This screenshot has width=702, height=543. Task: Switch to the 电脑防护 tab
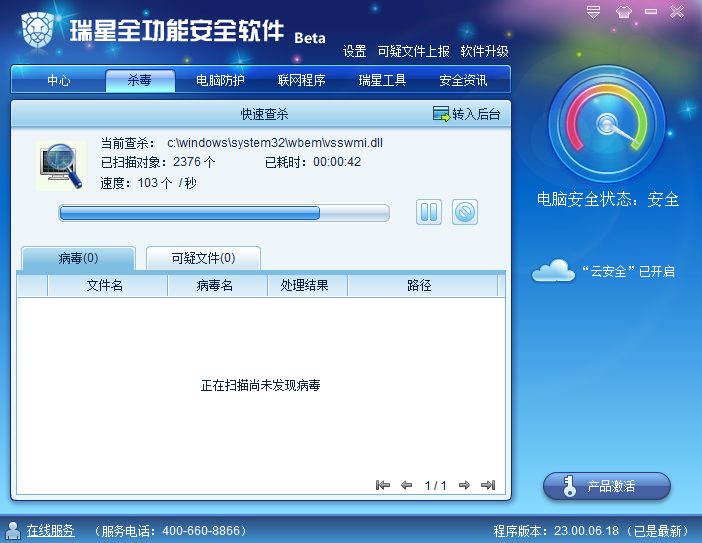tap(220, 80)
